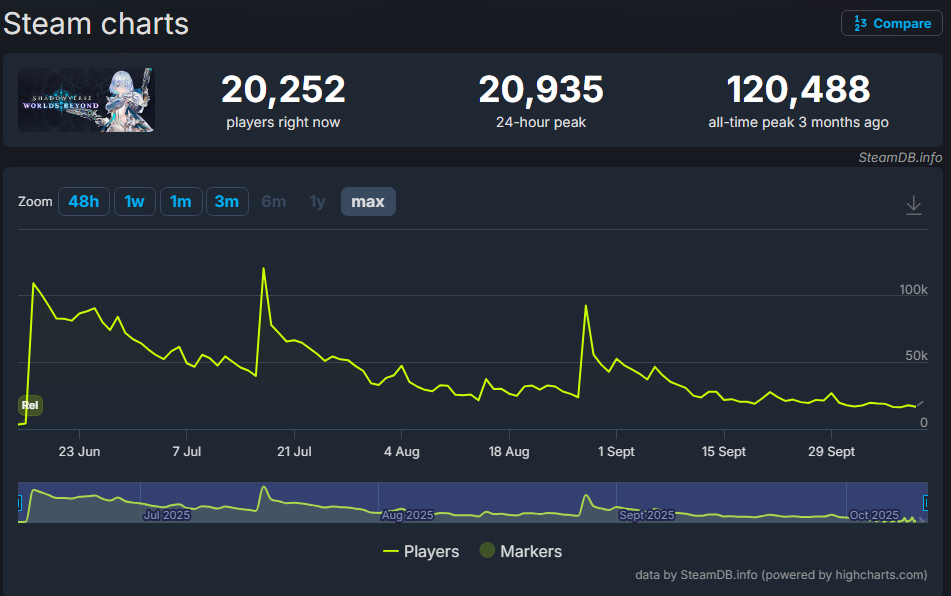This screenshot has width=951, height=596.
Task: Open the Shadowverse Worlds Beyond game thumbnail
Action: [x=86, y=100]
